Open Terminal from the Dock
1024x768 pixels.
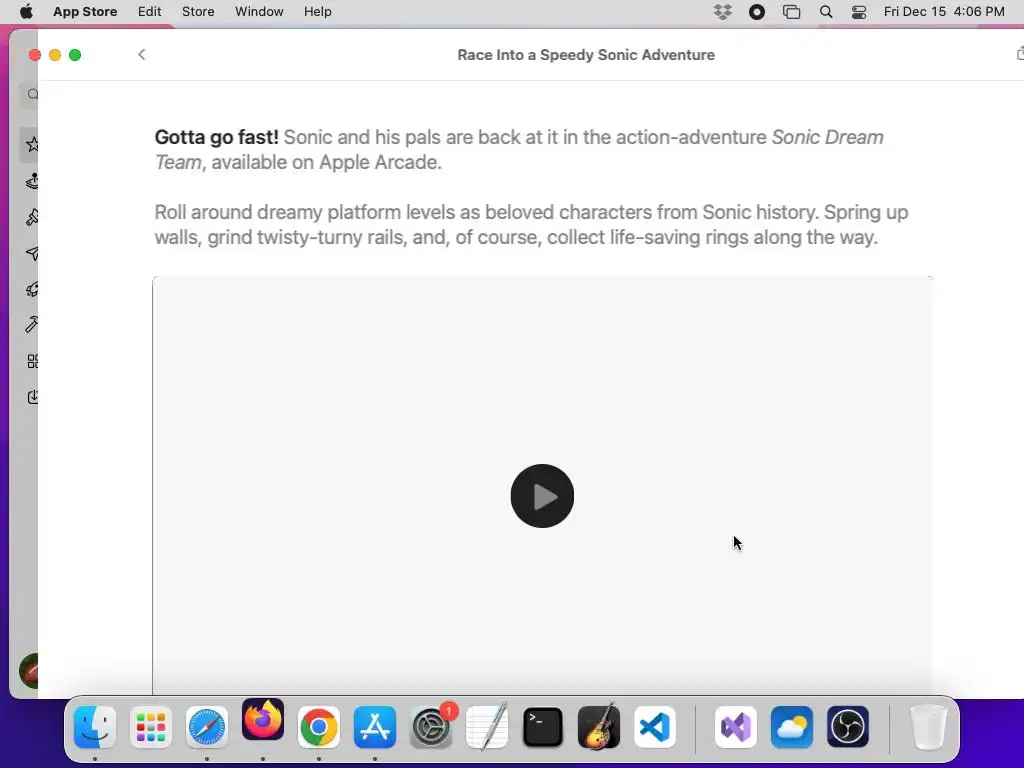[x=543, y=727]
